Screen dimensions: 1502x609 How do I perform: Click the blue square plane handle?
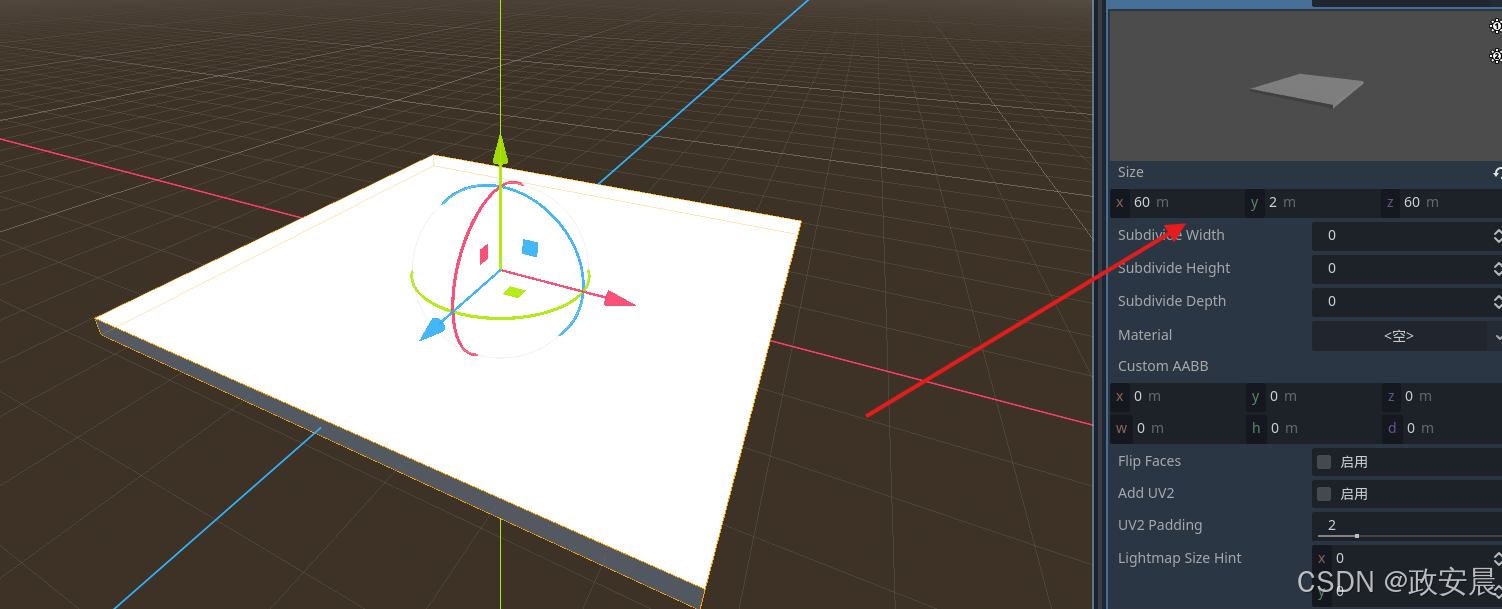530,247
